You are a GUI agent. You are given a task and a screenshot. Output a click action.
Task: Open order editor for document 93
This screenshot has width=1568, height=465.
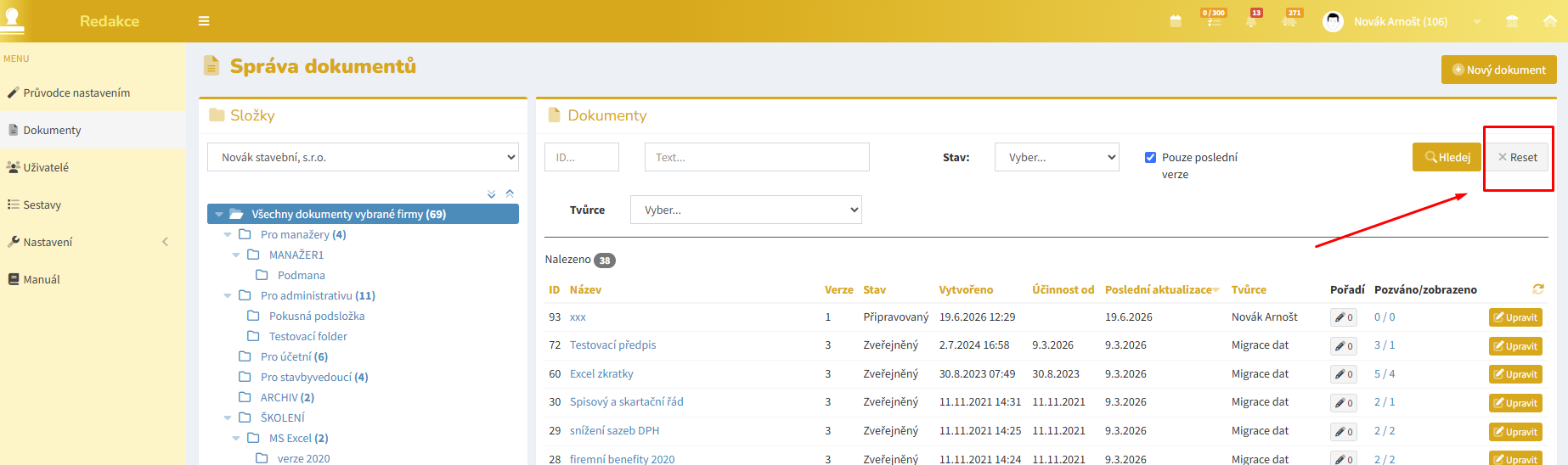point(1344,317)
